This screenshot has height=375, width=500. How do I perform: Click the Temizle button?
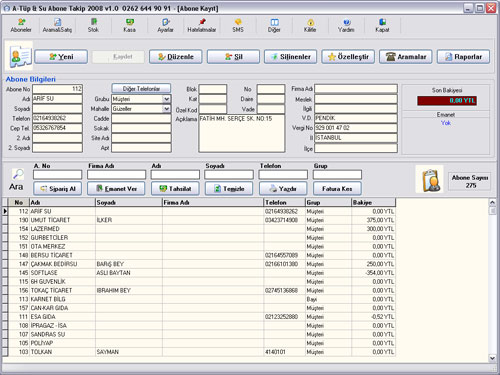point(229,189)
